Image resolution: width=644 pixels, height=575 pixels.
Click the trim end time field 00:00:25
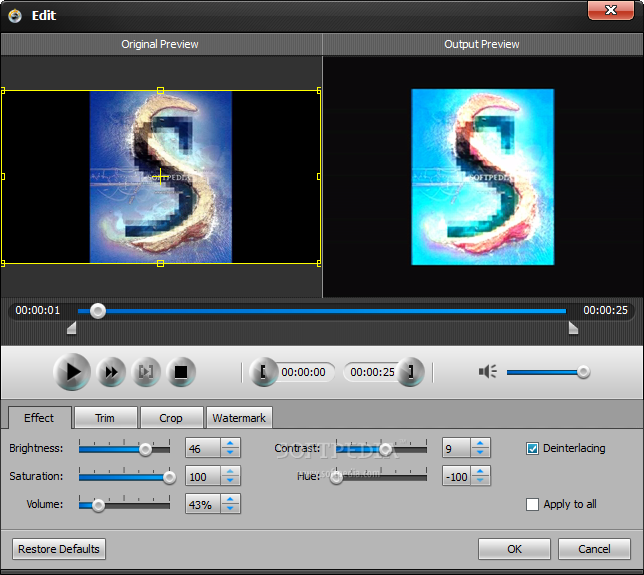[372, 372]
